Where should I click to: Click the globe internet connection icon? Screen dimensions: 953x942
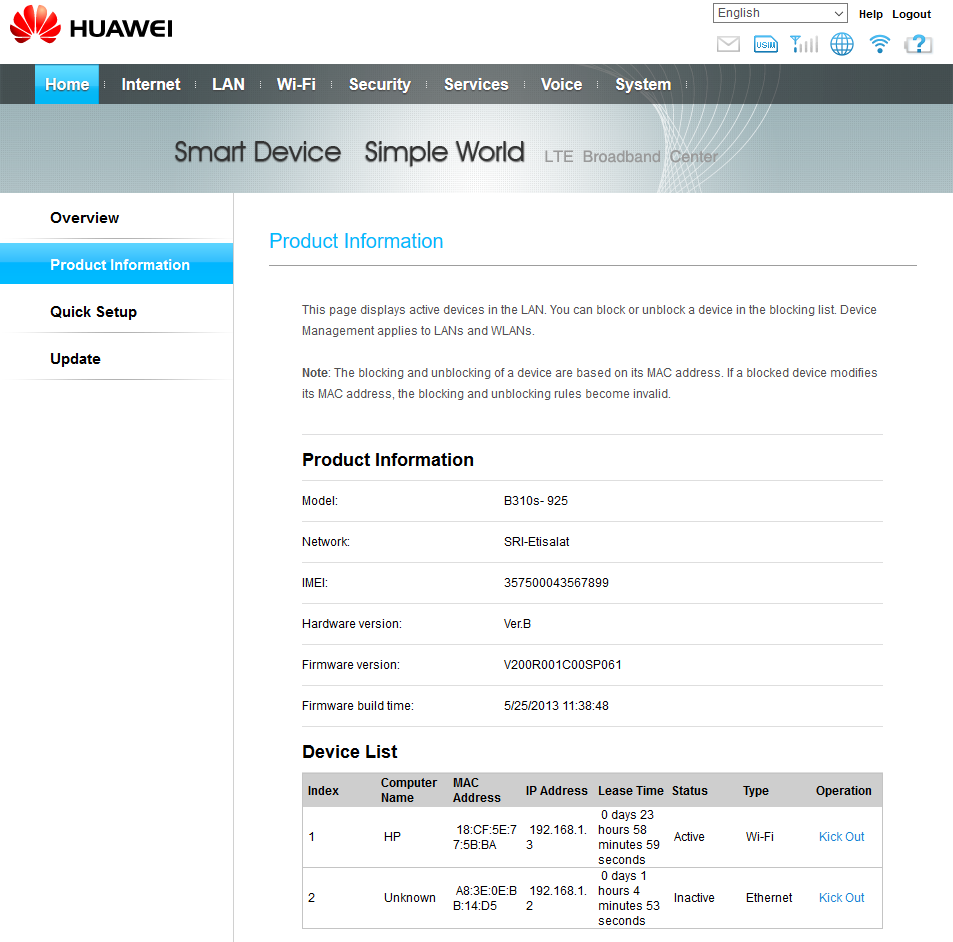point(842,44)
